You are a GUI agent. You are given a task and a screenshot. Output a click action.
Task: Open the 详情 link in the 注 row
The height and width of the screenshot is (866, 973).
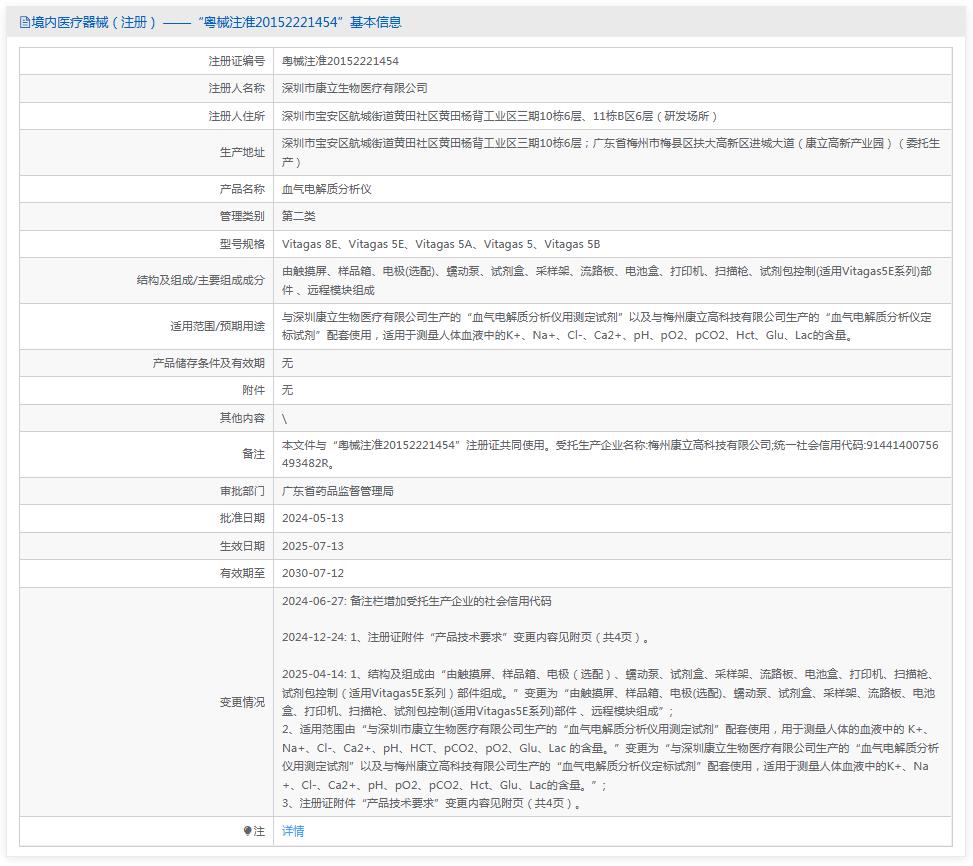click(x=293, y=831)
